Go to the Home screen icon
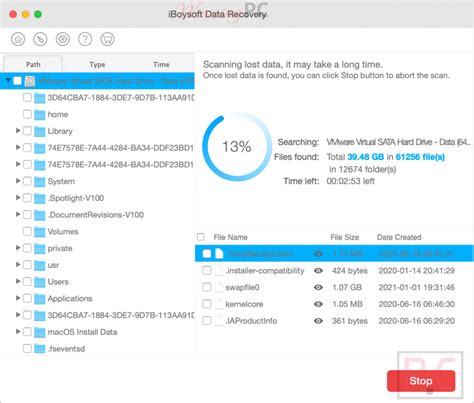 [x=18, y=39]
